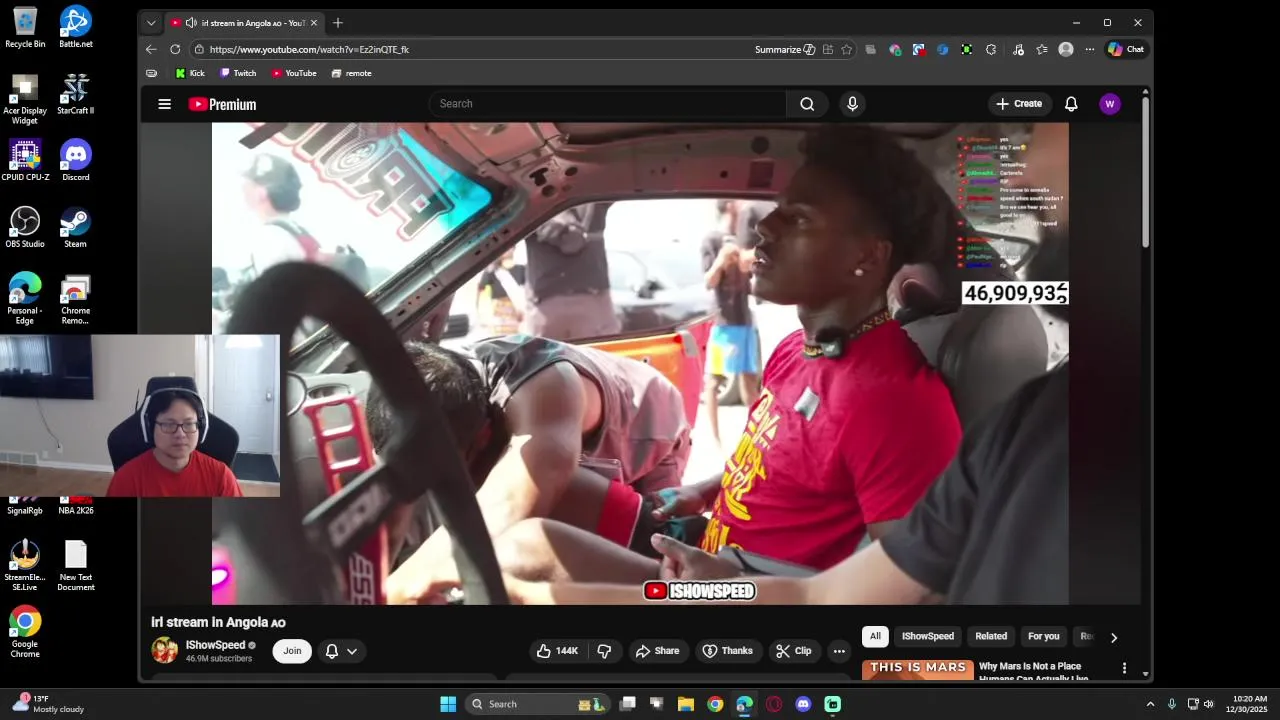Open New Text Document on desktop
The image size is (1280, 720).
coord(76,566)
